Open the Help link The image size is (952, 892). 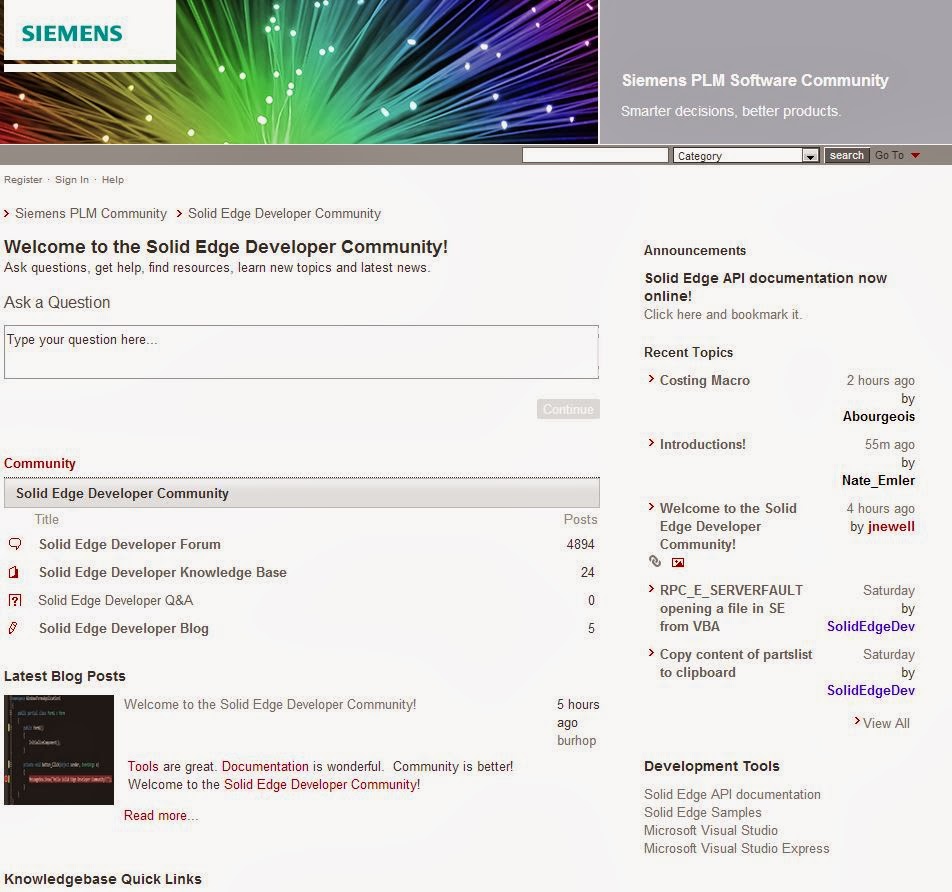[x=112, y=180]
